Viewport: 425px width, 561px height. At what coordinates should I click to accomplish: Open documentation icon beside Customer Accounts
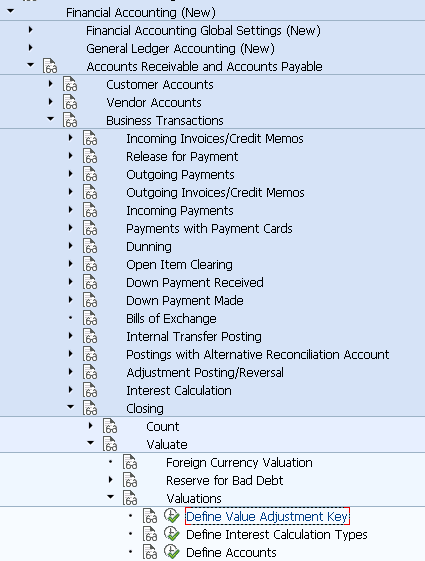[70, 84]
